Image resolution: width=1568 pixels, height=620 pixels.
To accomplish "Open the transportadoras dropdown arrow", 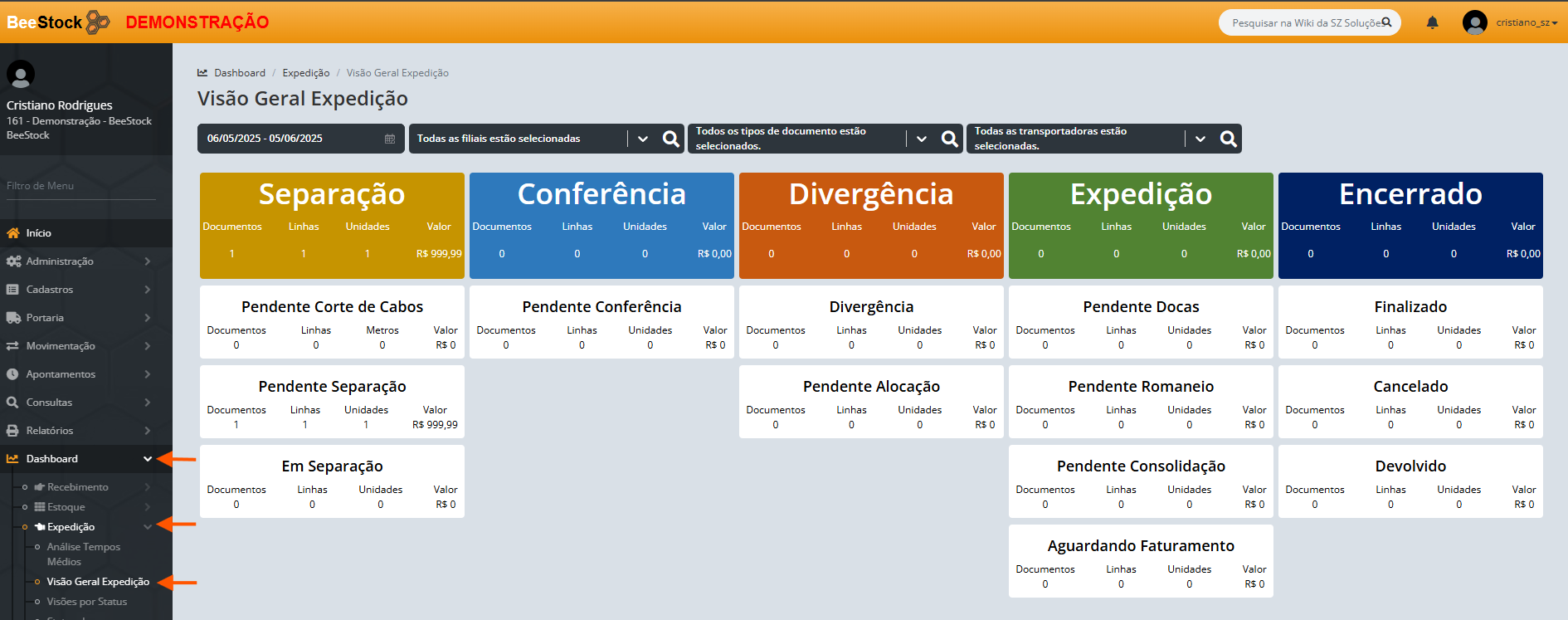I will pyautogui.click(x=1200, y=139).
